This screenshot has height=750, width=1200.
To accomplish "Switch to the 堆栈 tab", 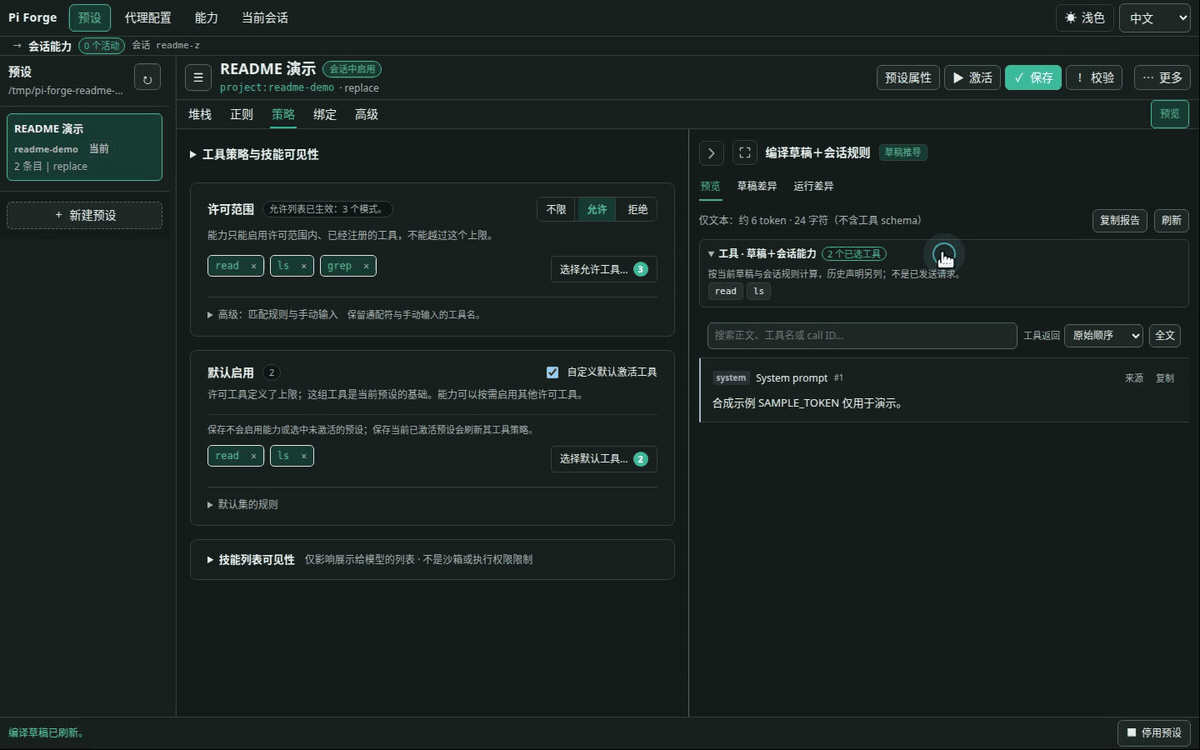I will (x=200, y=115).
